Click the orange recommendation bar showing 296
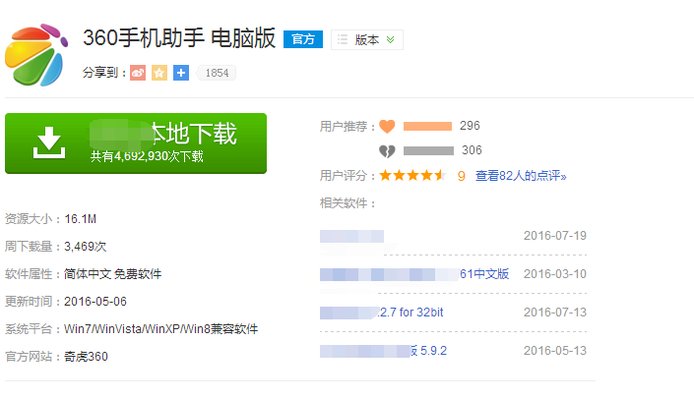The height and width of the screenshot is (399, 694). pos(428,126)
